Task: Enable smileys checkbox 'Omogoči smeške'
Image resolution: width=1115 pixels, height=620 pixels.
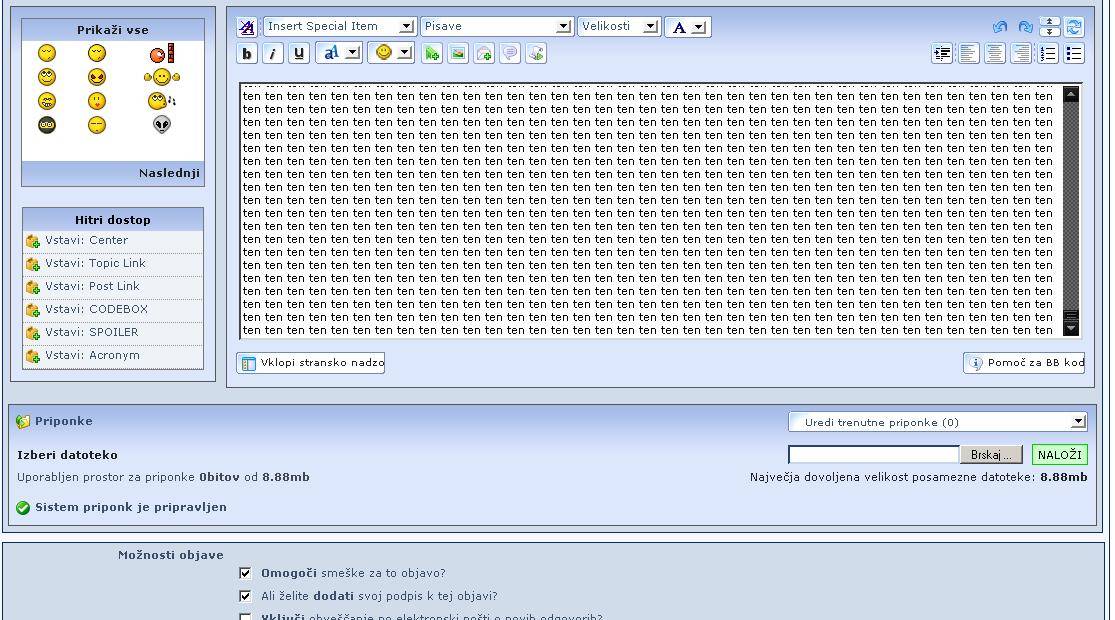Action: pyautogui.click(x=245, y=573)
